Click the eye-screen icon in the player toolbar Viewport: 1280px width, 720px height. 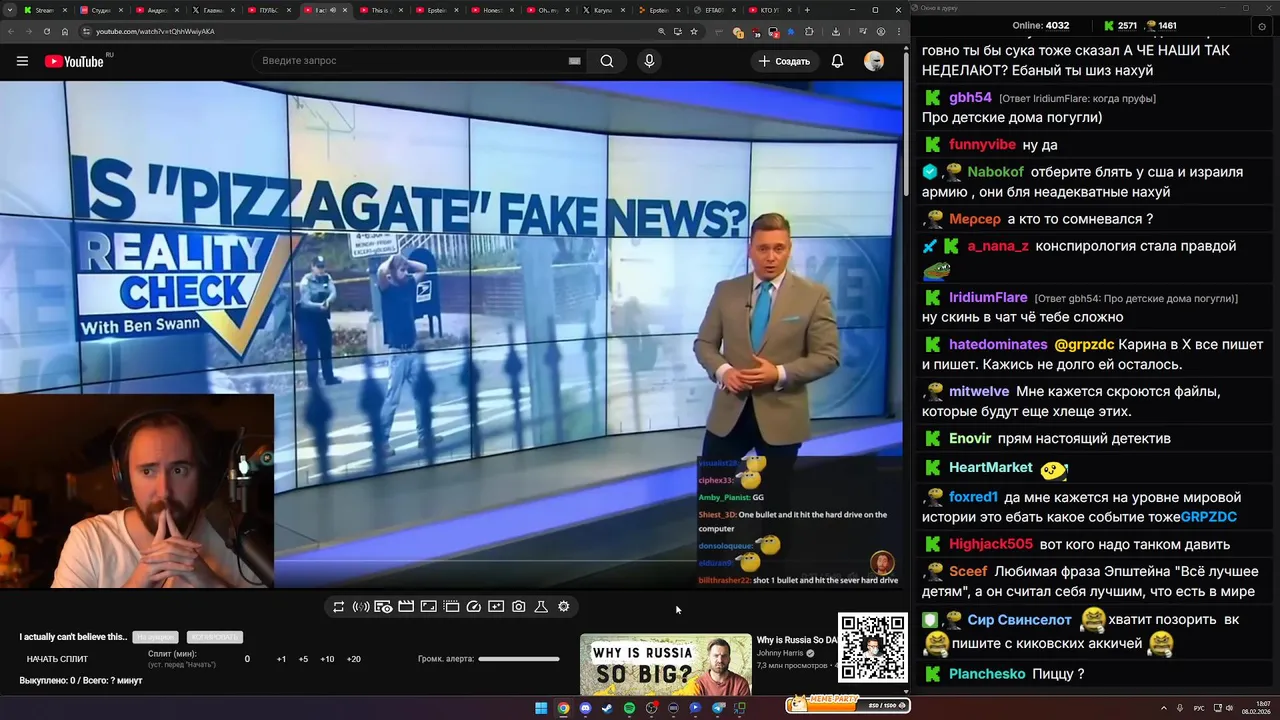pyautogui.click(x=383, y=606)
